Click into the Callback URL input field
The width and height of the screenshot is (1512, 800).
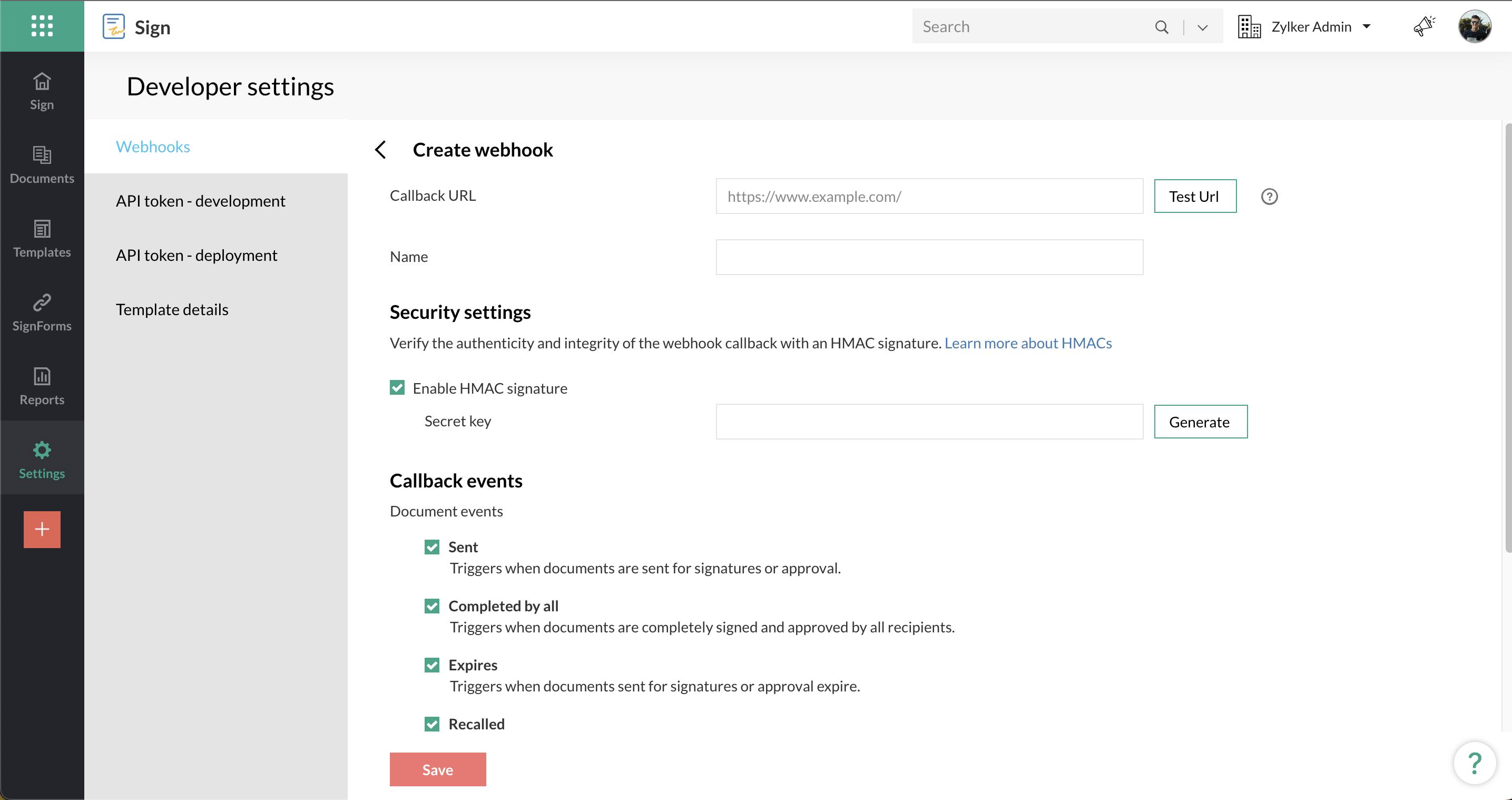click(x=929, y=196)
